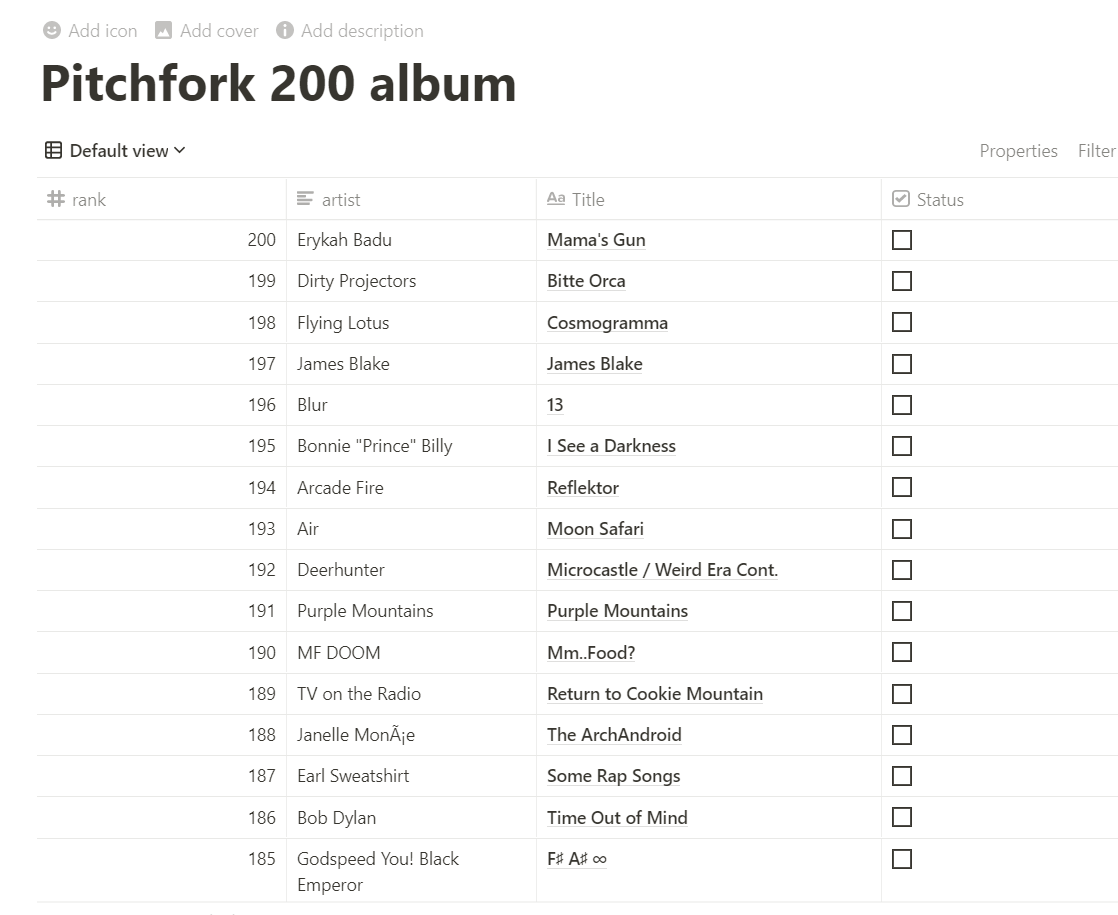This screenshot has width=1118, height=915.
Task: Click the Aa icon in Title column header
Action: coord(556,199)
